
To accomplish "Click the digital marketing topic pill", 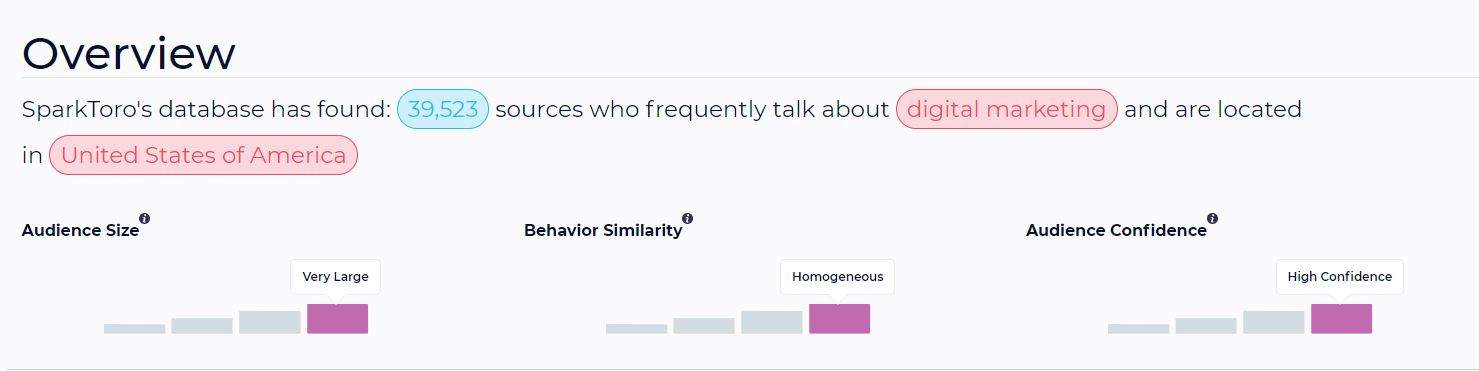I will (1007, 109).
